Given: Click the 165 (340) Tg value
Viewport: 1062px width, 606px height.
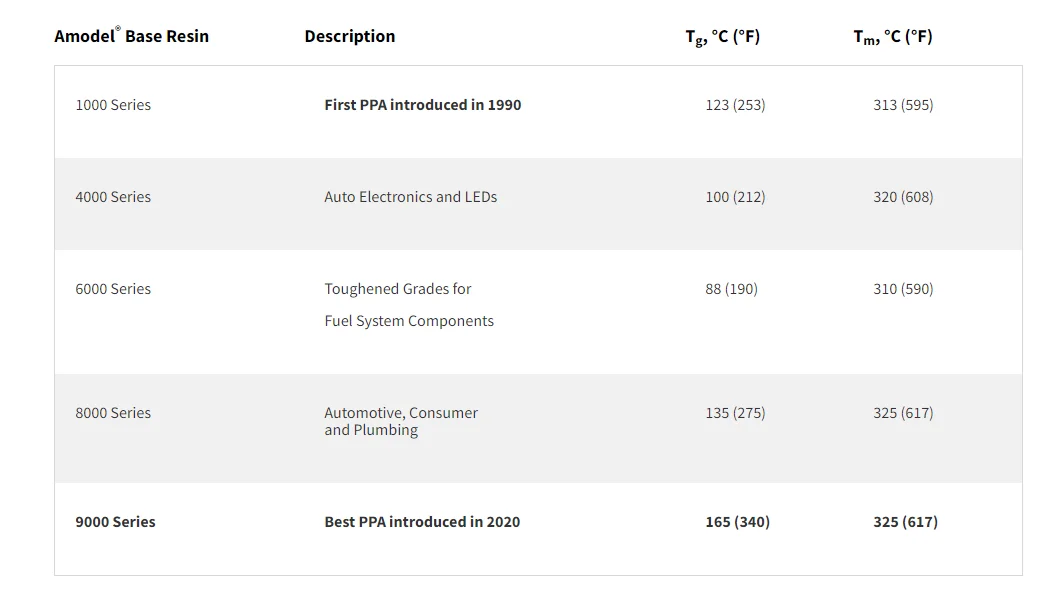Looking at the screenshot, I should click(x=737, y=522).
